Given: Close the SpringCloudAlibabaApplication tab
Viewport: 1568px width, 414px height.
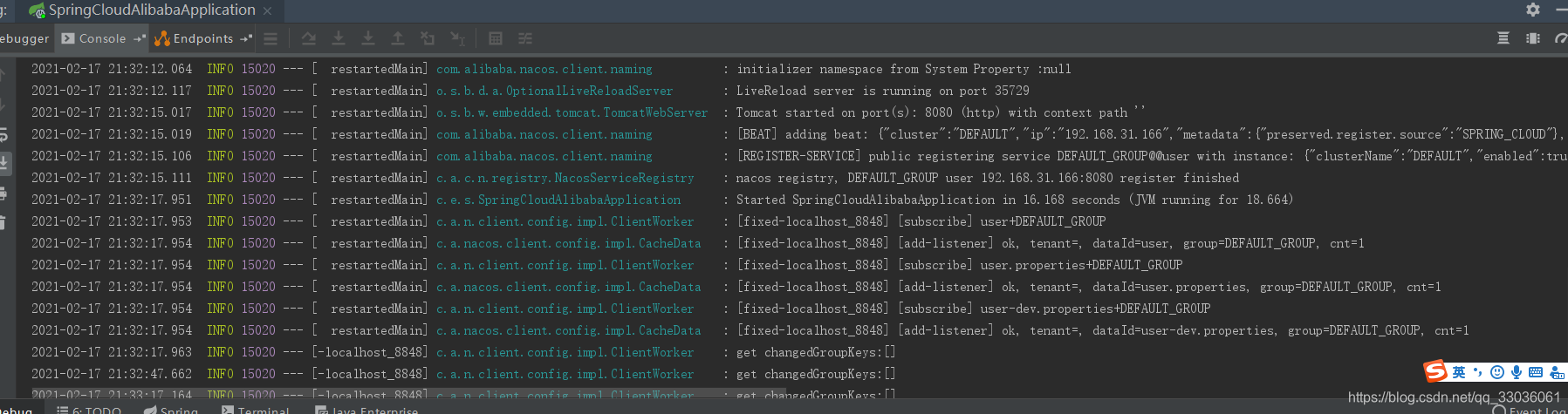Looking at the screenshot, I should click(268, 11).
